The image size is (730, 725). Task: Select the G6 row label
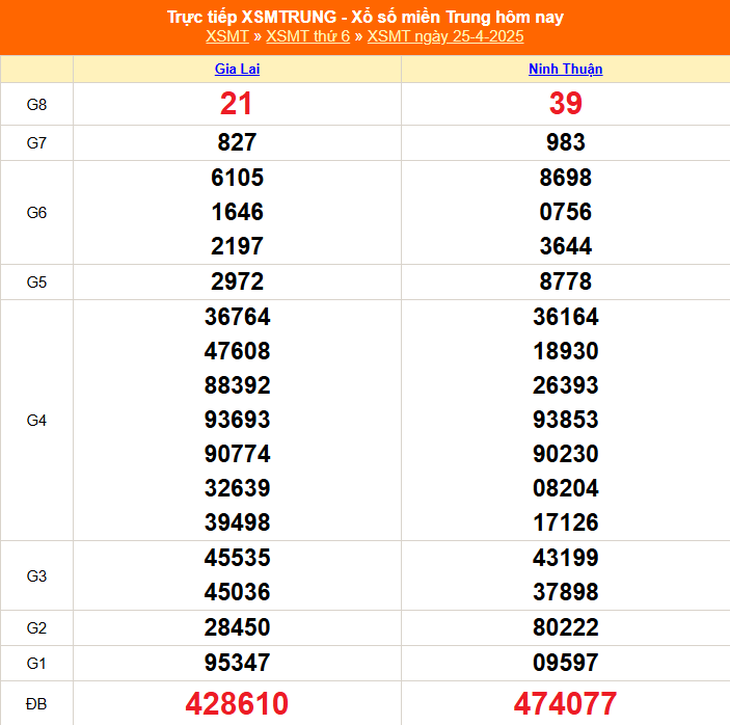tap(37, 213)
